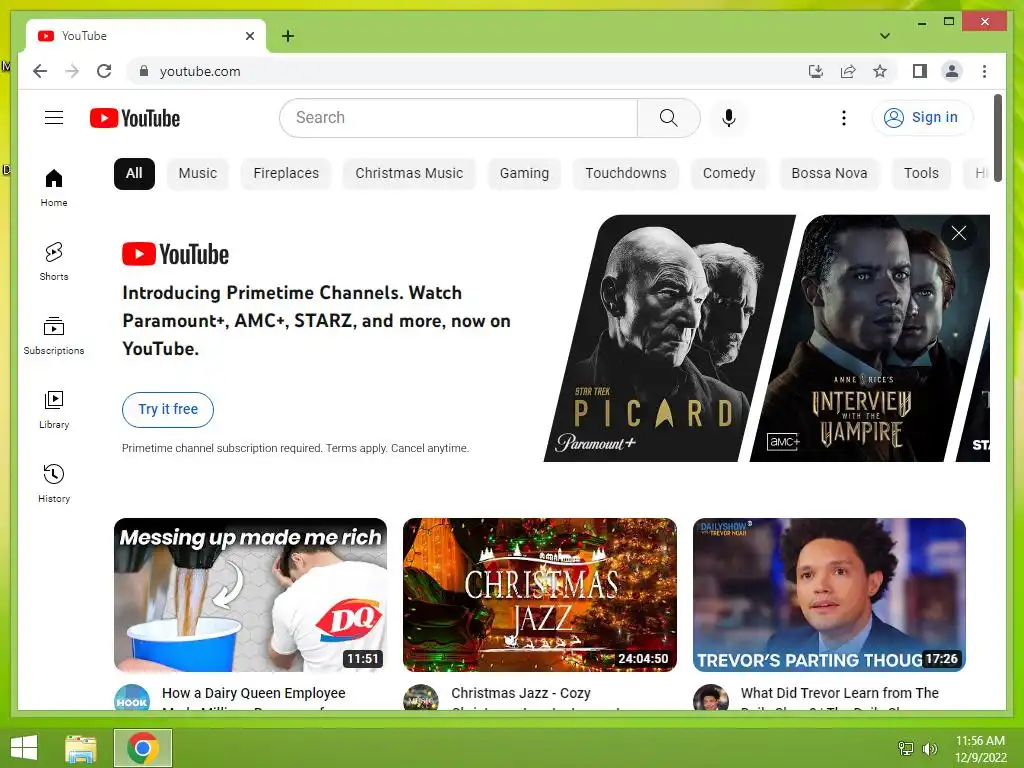Image resolution: width=1024 pixels, height=768 pixels.
Task: Click the HOOK channel avatar
Action: pos(132,698)
